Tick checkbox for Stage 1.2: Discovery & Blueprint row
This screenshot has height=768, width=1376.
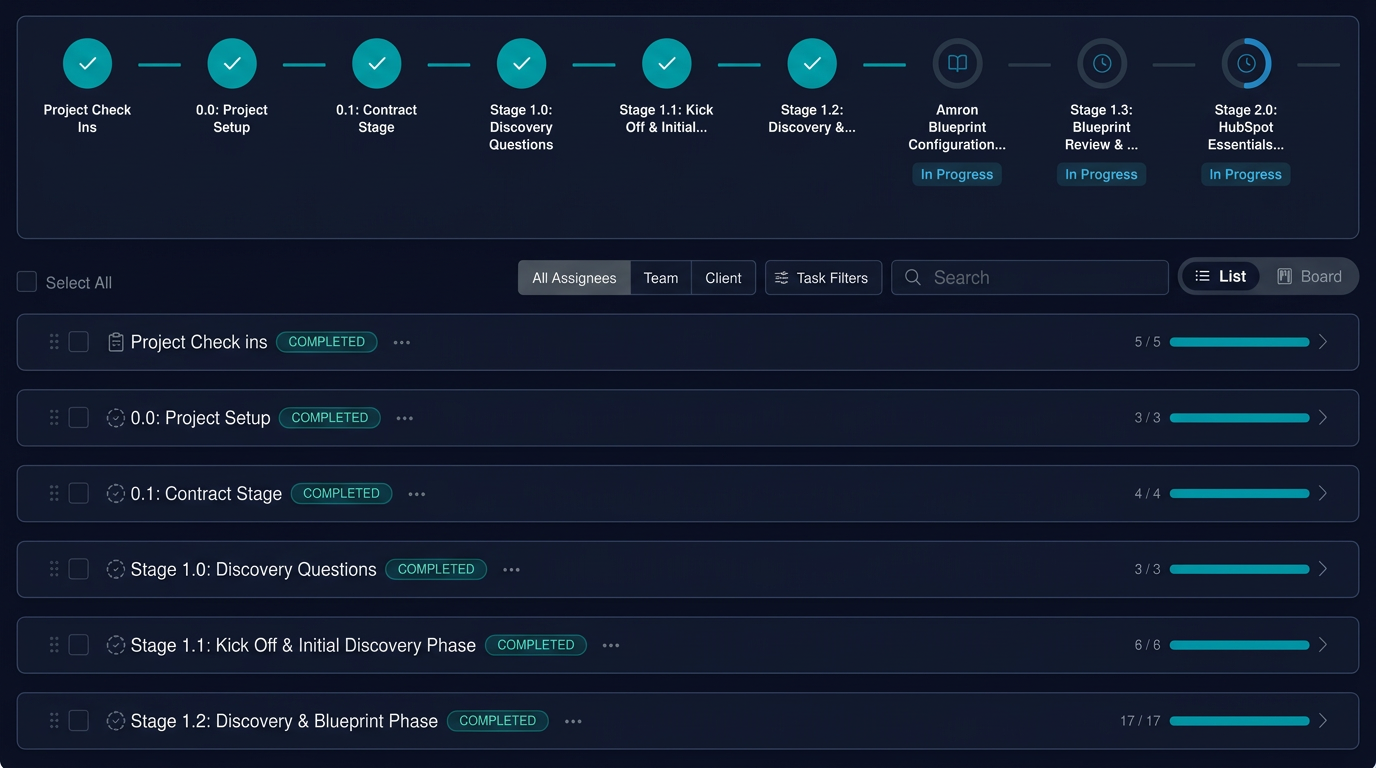click(x=79, y=721)
